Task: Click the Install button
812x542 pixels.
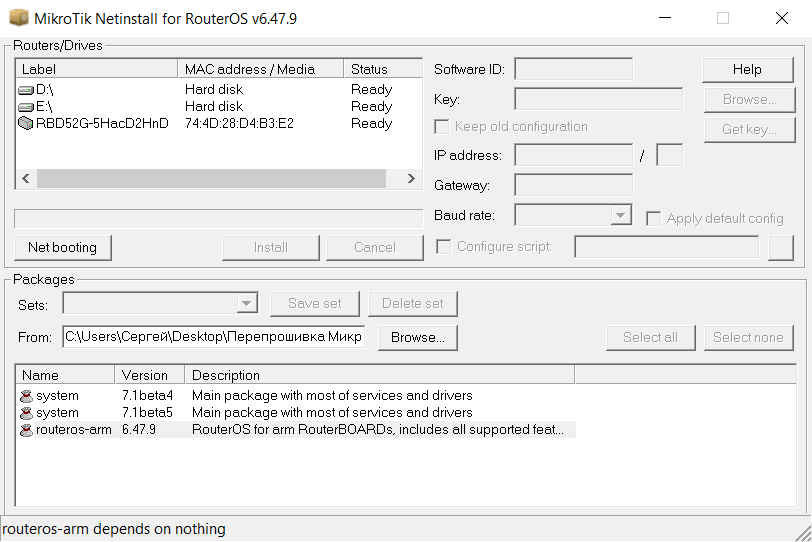Action: (x=271, y=247)
